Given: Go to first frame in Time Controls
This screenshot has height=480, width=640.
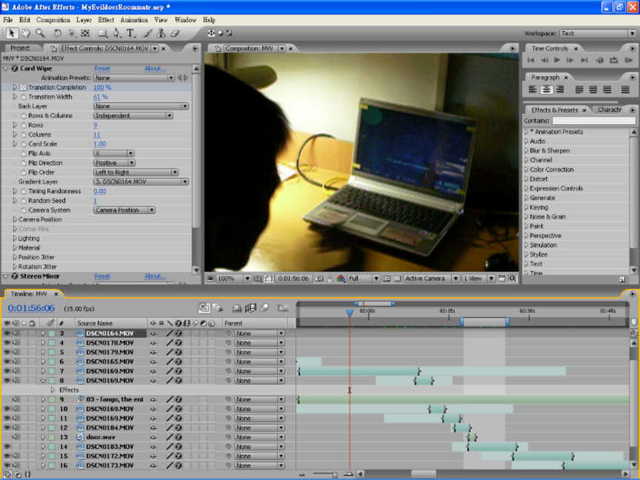Looking at the screenshot, I should 531,60.
